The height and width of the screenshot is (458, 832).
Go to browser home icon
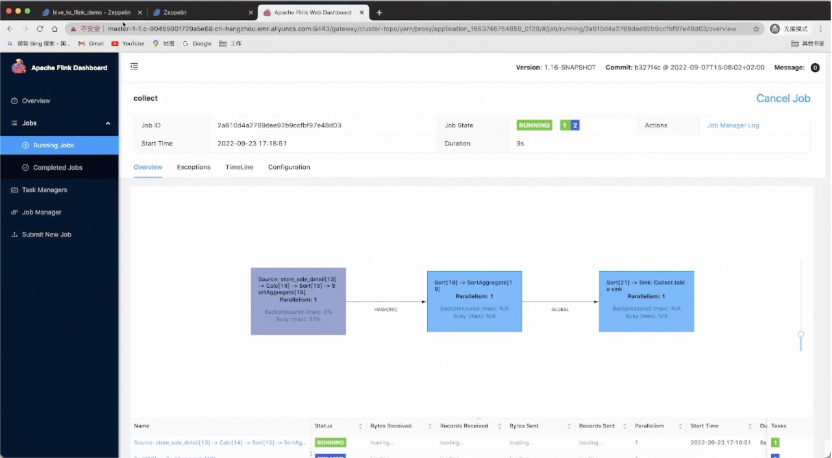pos(55,29)
